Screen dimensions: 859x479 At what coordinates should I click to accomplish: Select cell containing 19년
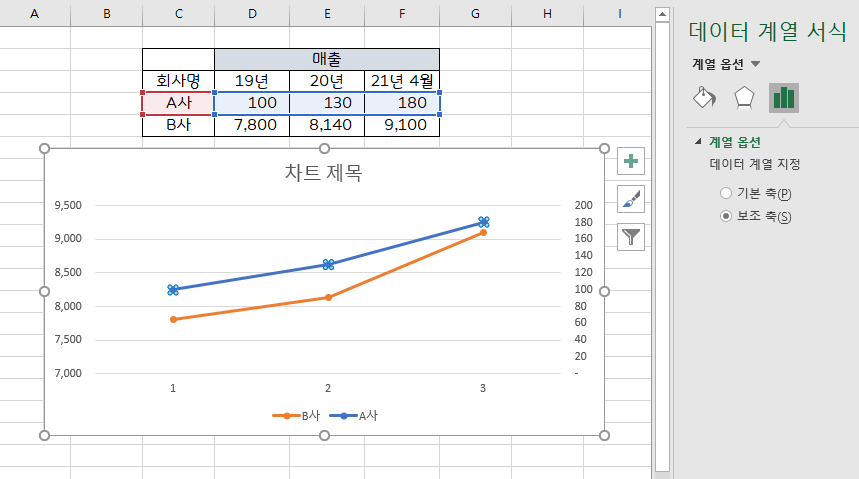(252, 81)
